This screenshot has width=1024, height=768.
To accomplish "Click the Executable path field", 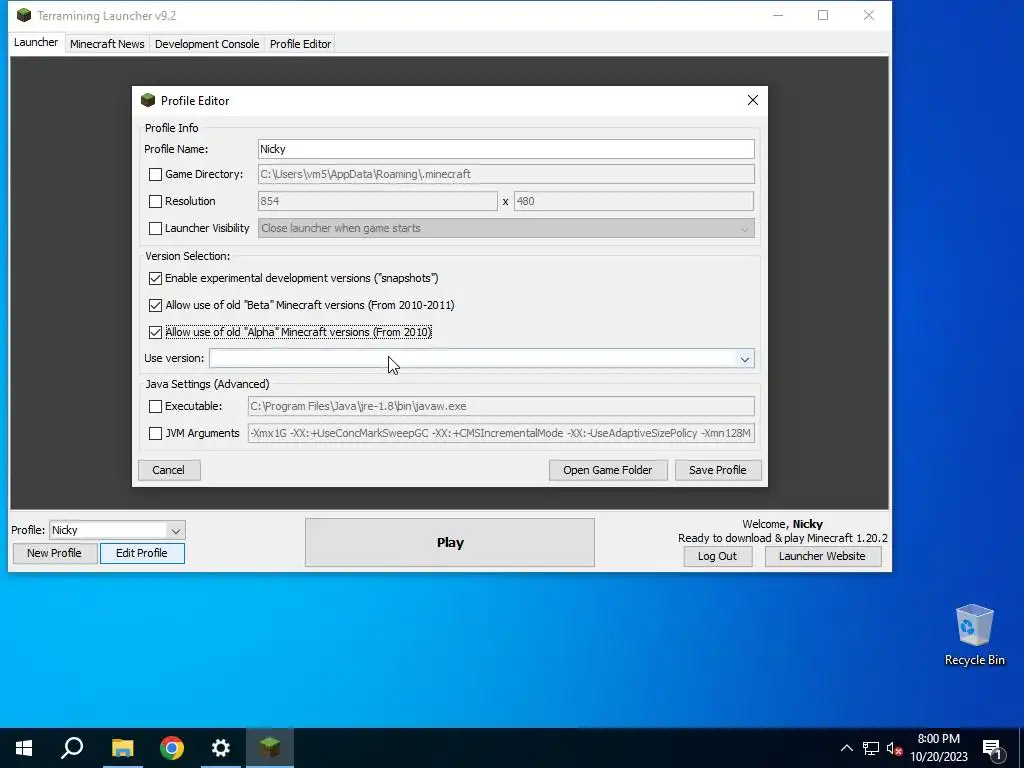I will (501, 406).
